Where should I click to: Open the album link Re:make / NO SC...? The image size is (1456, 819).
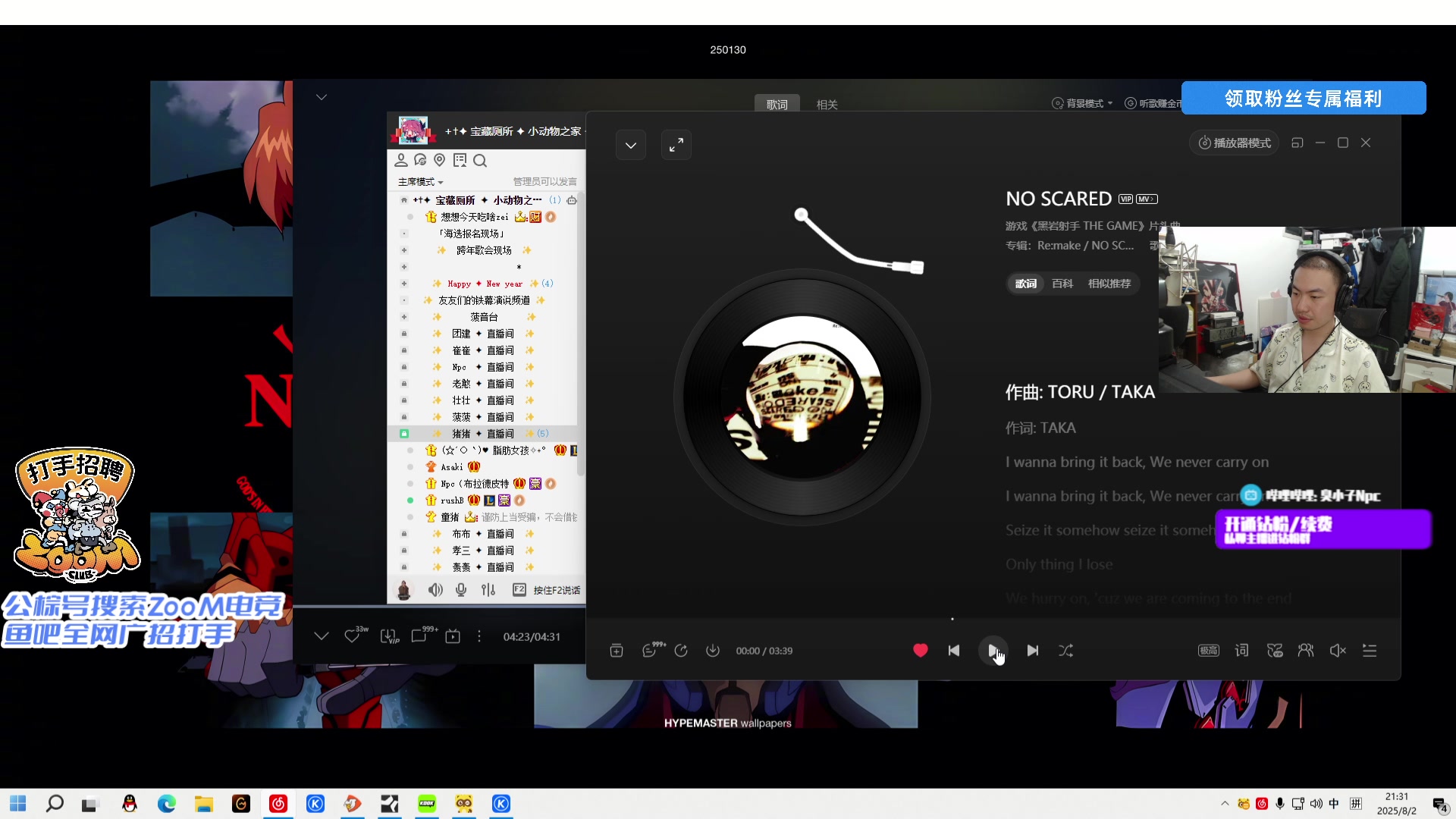(1085, 246)
